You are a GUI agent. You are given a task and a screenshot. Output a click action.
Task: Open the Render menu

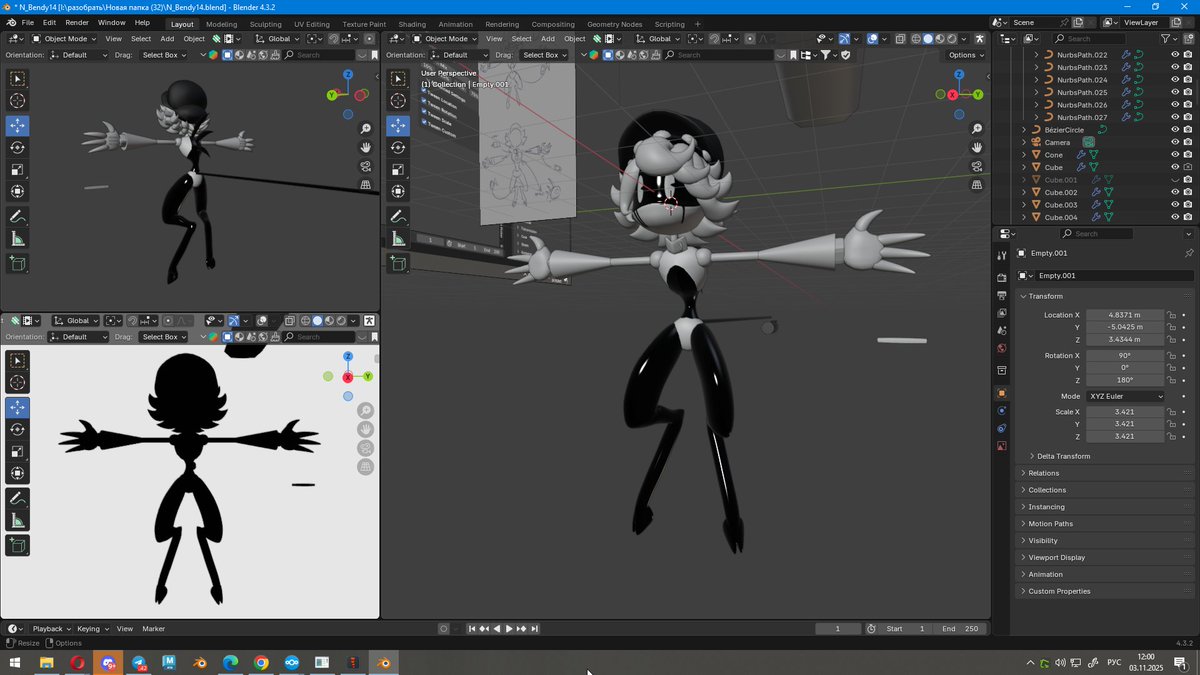77,22
